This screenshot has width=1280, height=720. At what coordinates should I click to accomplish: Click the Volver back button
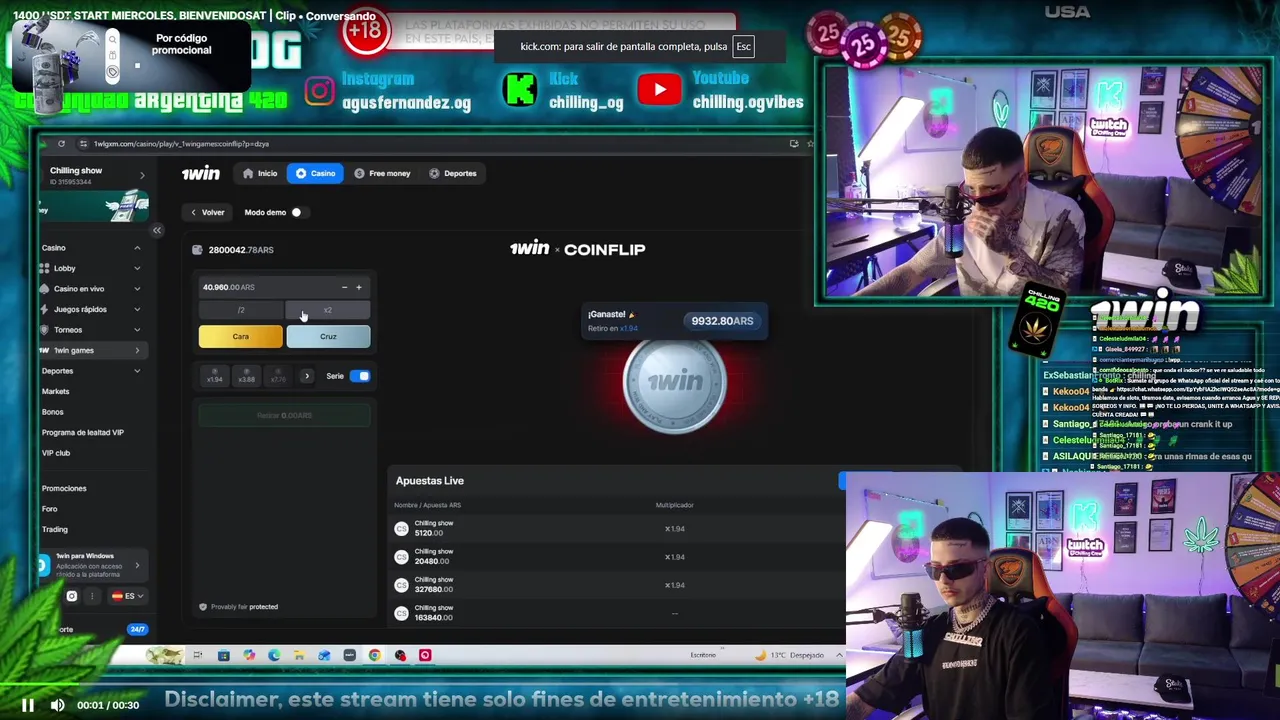pyautogui.click(x=208, y=212)
